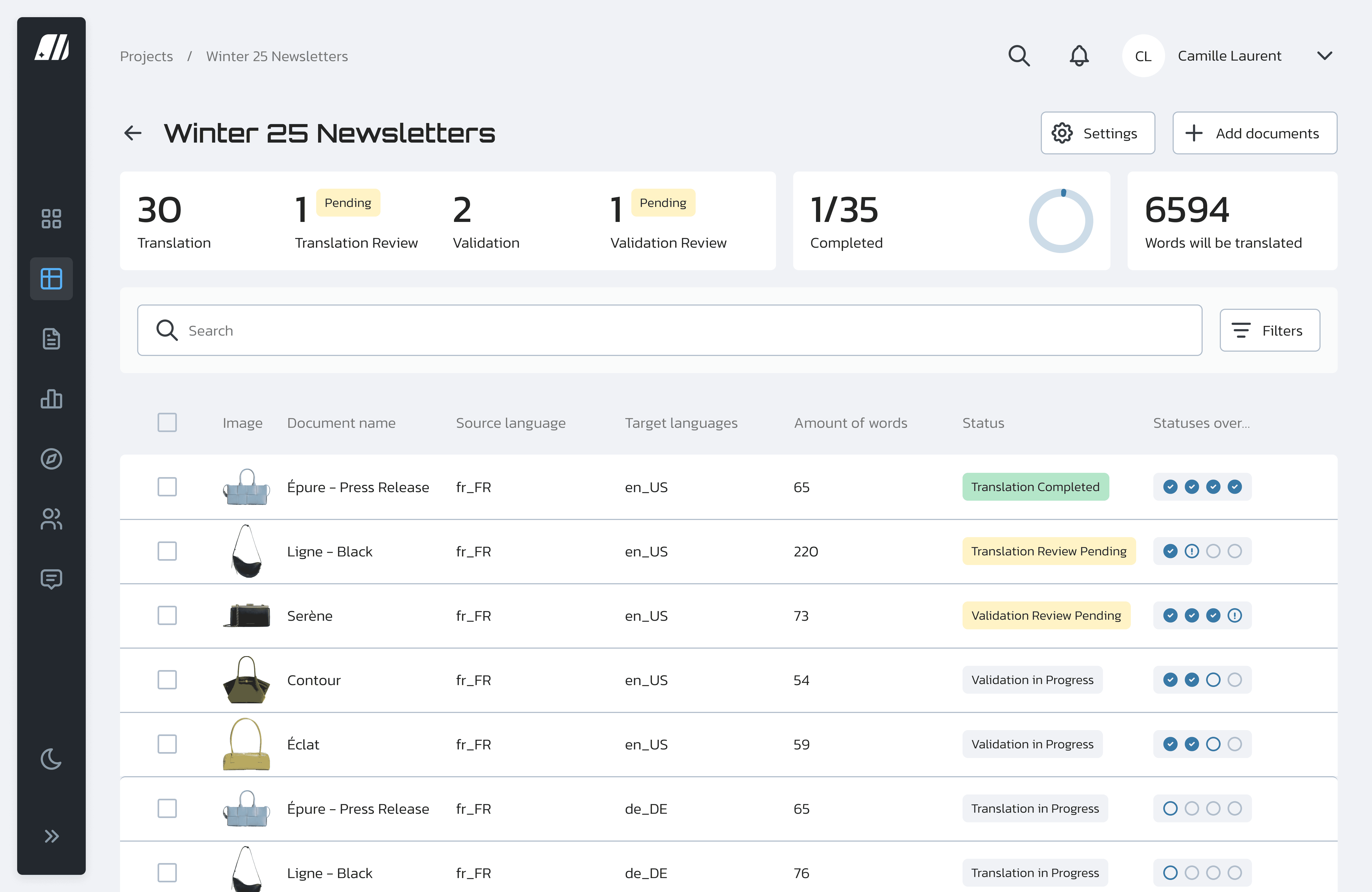Select the checkbox for Serène row
Screen dimensions: 1372x892
point(167,615)
